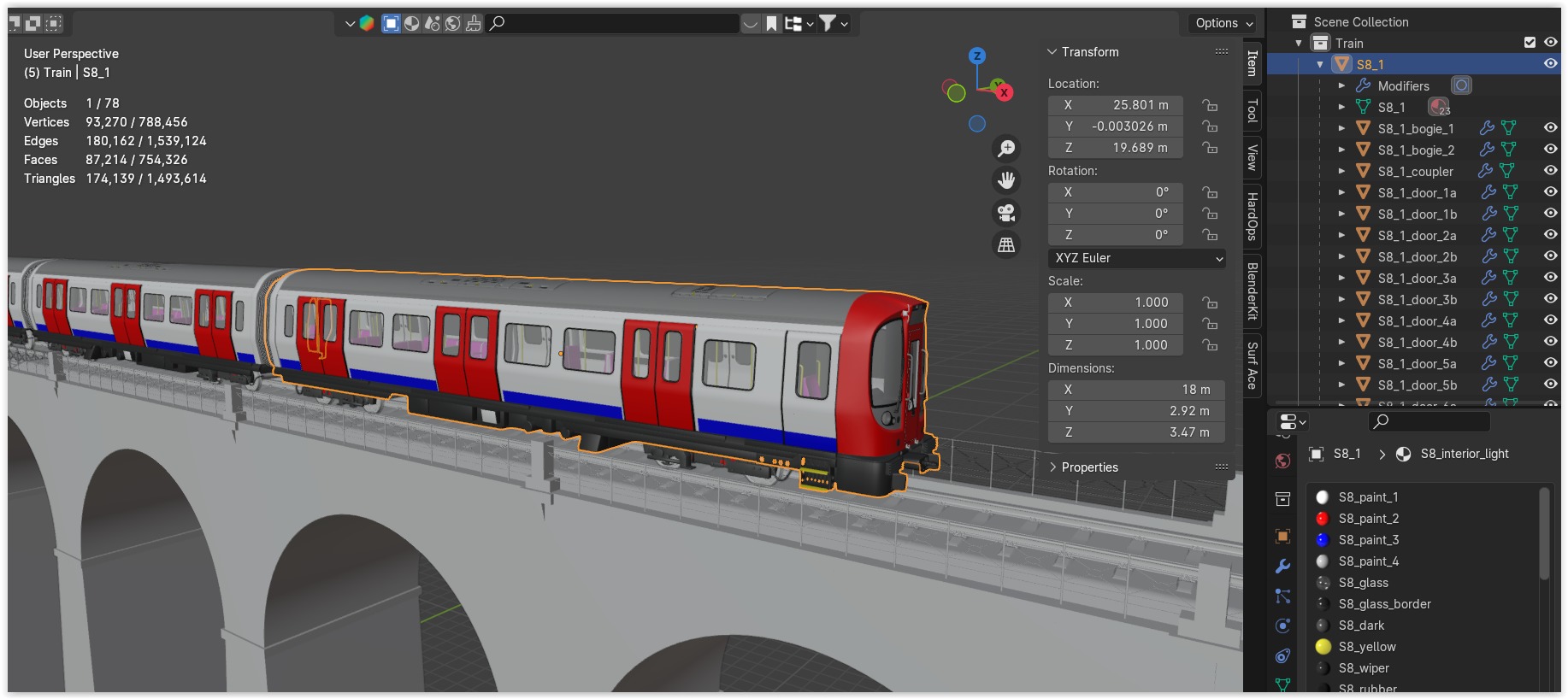Open the HardOps sidebar tab
This screenshot has width=1568, height=699.
point(1252,216)
